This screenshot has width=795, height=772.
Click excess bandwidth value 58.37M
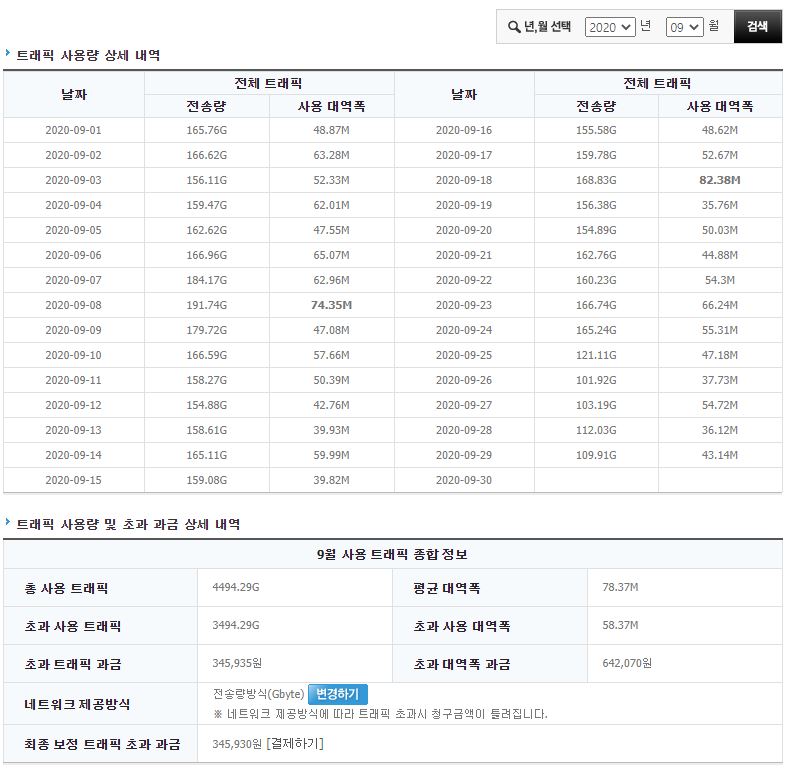(621, 625)
